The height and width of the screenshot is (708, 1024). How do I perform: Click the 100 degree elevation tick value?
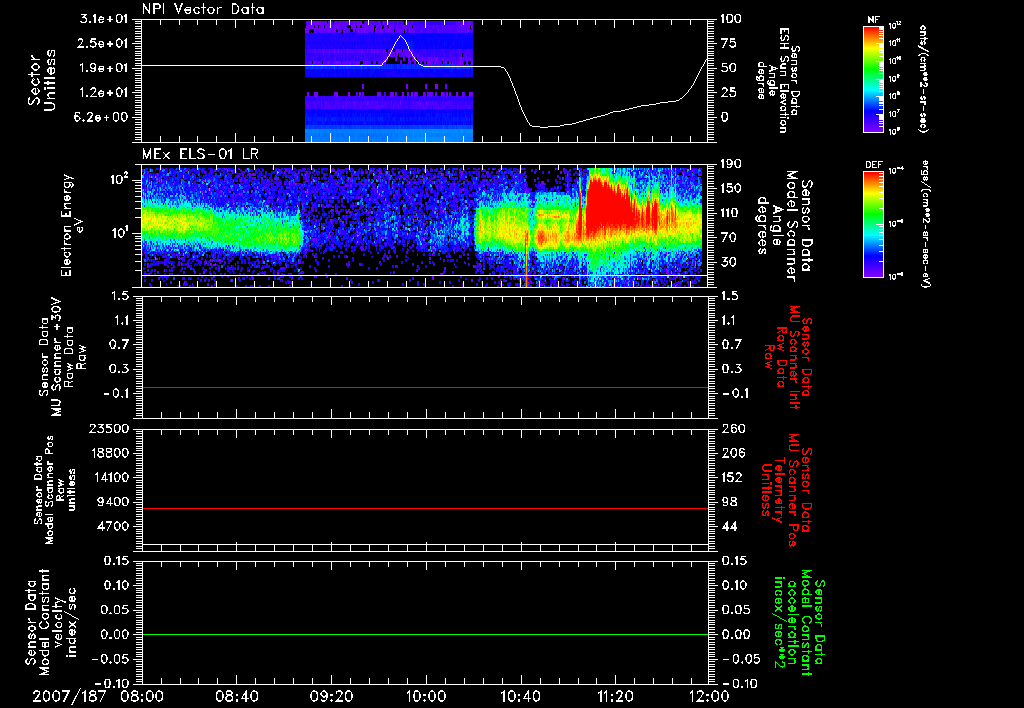click(731, 18)
